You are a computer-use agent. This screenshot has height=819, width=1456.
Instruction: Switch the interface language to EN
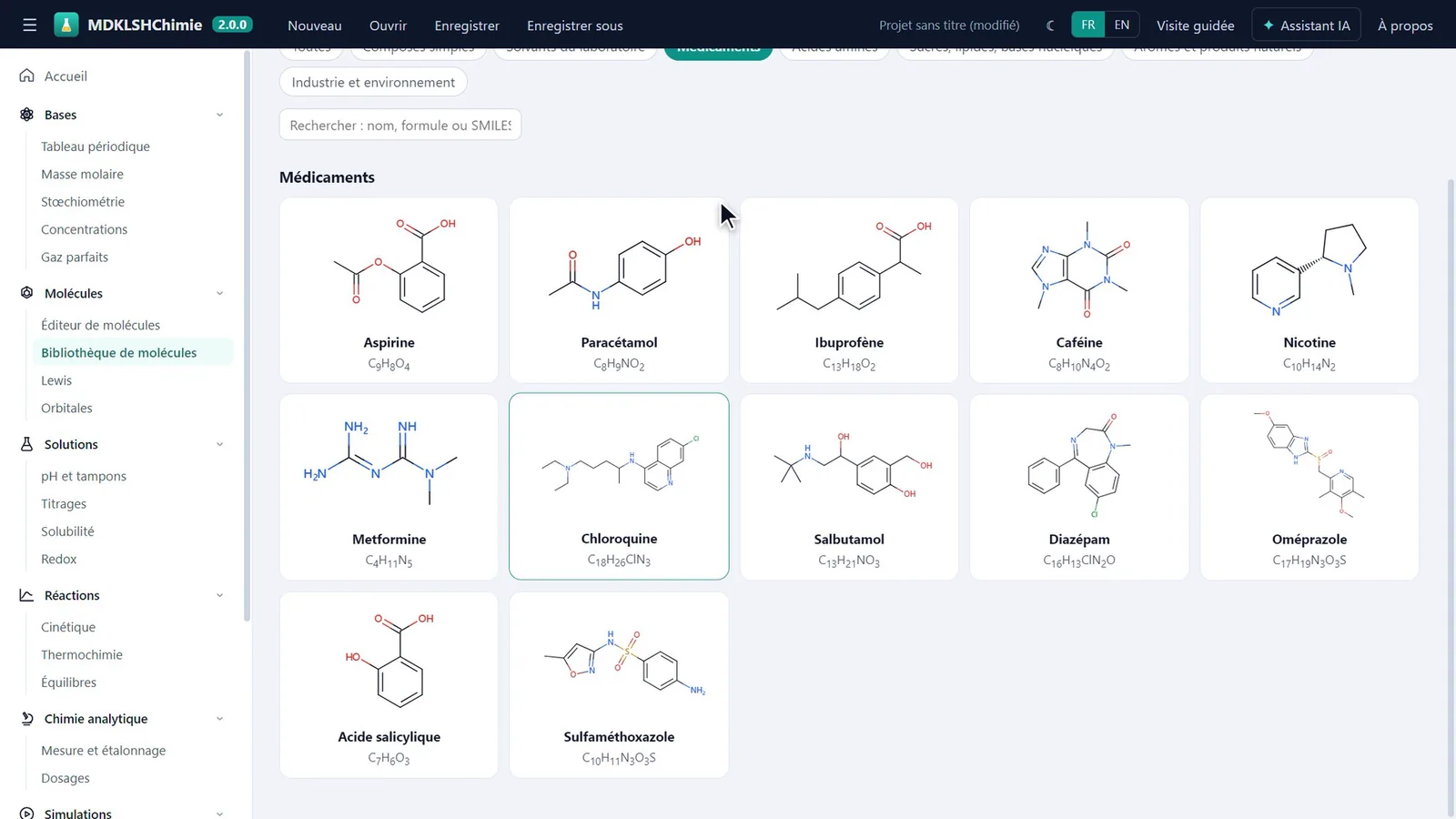click(x=1122, y=25)
